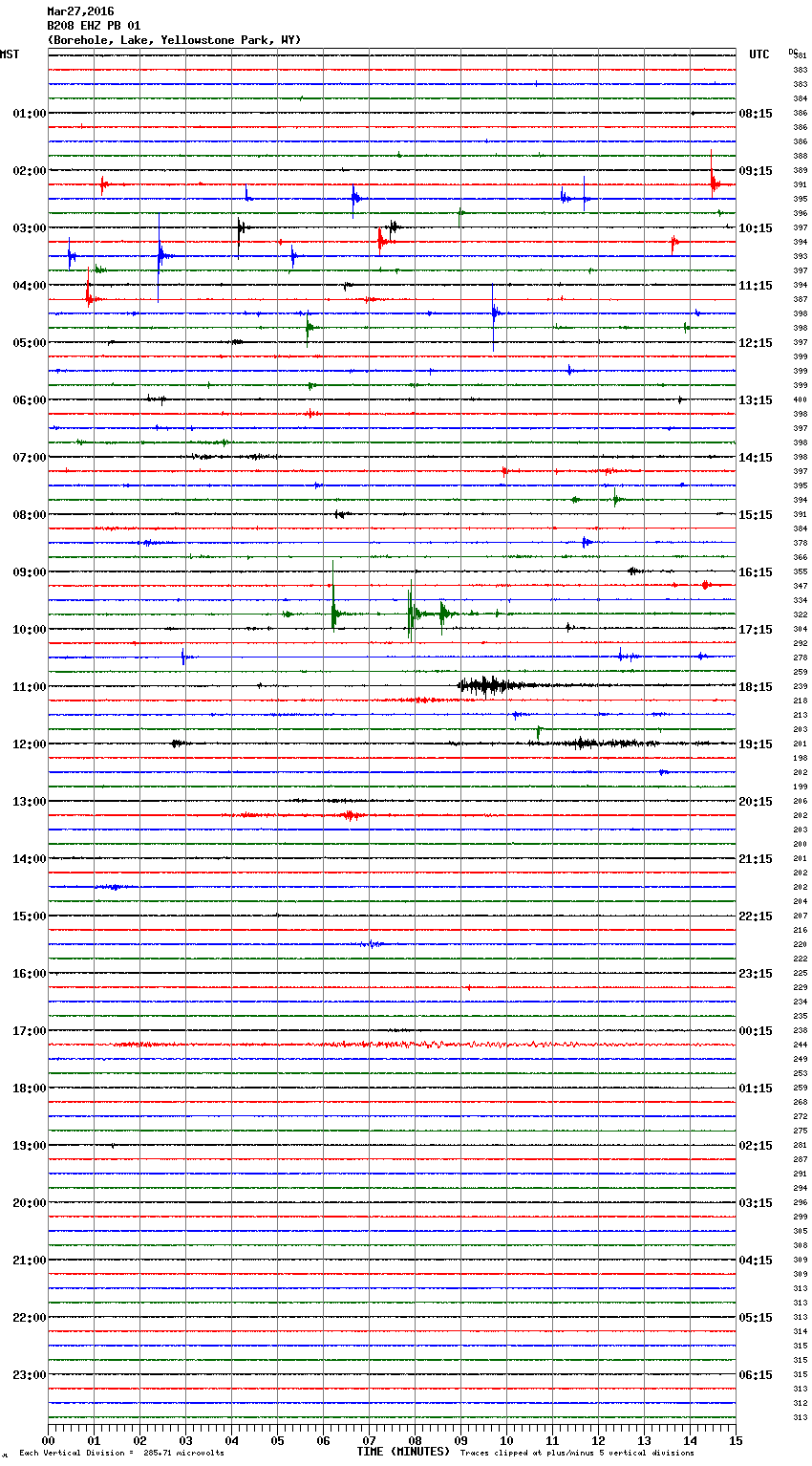This screenshot has width=812, height=1466.
Task: Select the 19:00 MST time label
Action: (29, 1146)
